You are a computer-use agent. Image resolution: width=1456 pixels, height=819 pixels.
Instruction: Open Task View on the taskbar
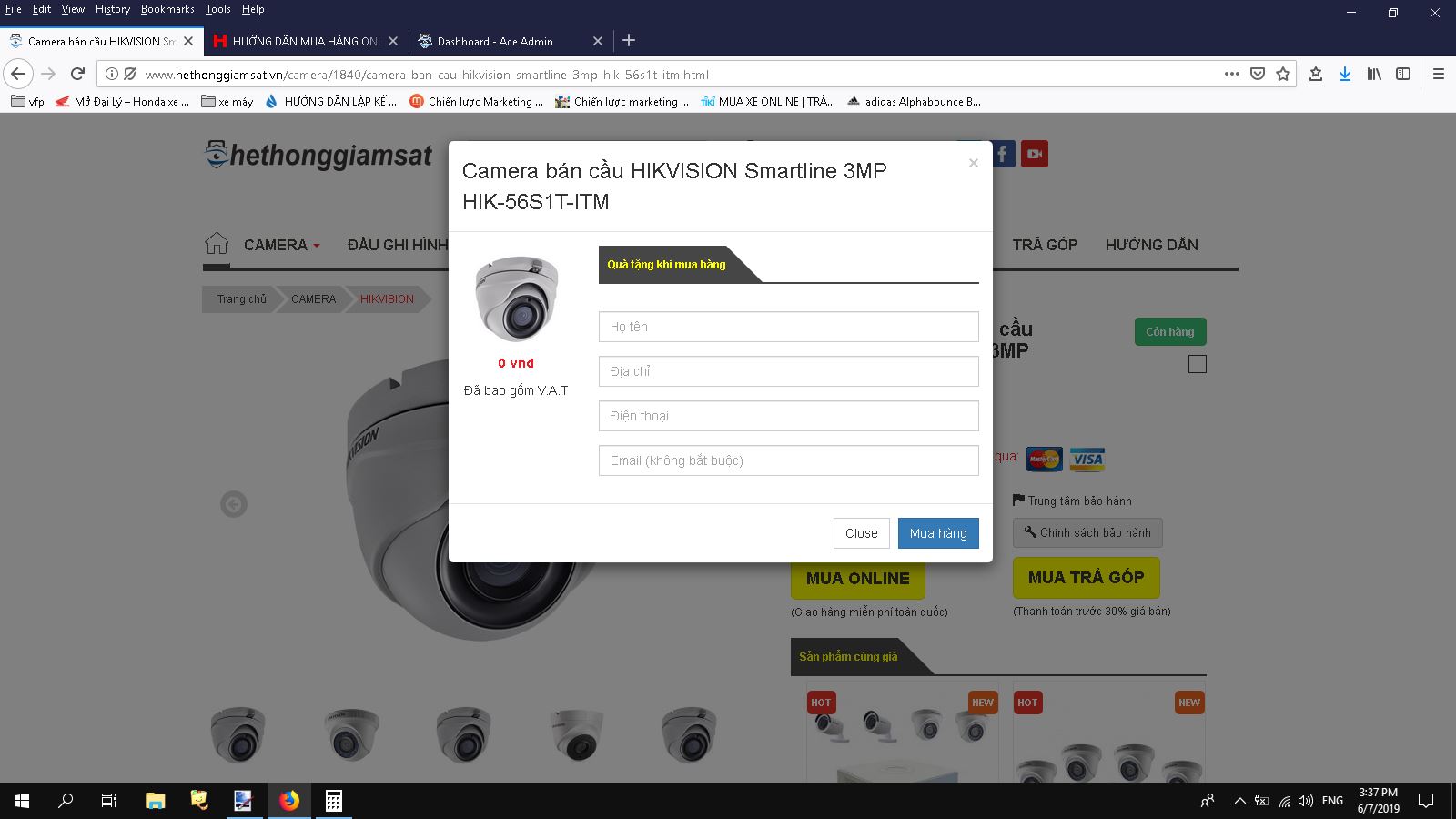coord(109,801)
